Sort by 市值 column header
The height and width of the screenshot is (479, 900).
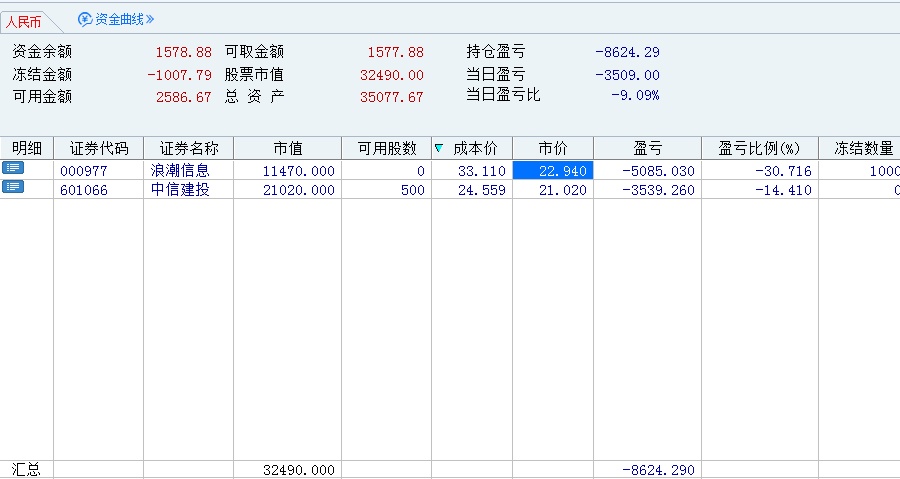pos(288,149)
